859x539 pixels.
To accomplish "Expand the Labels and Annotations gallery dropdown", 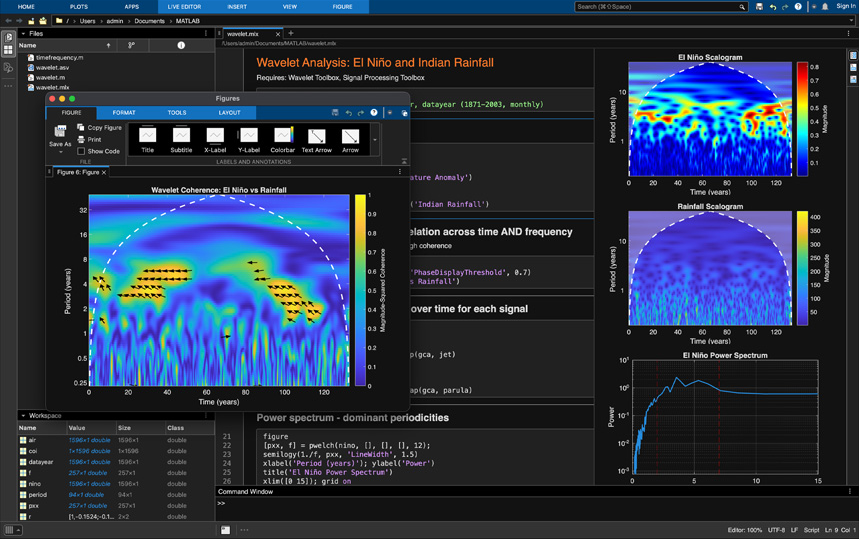I will click(x=375, y=140).
